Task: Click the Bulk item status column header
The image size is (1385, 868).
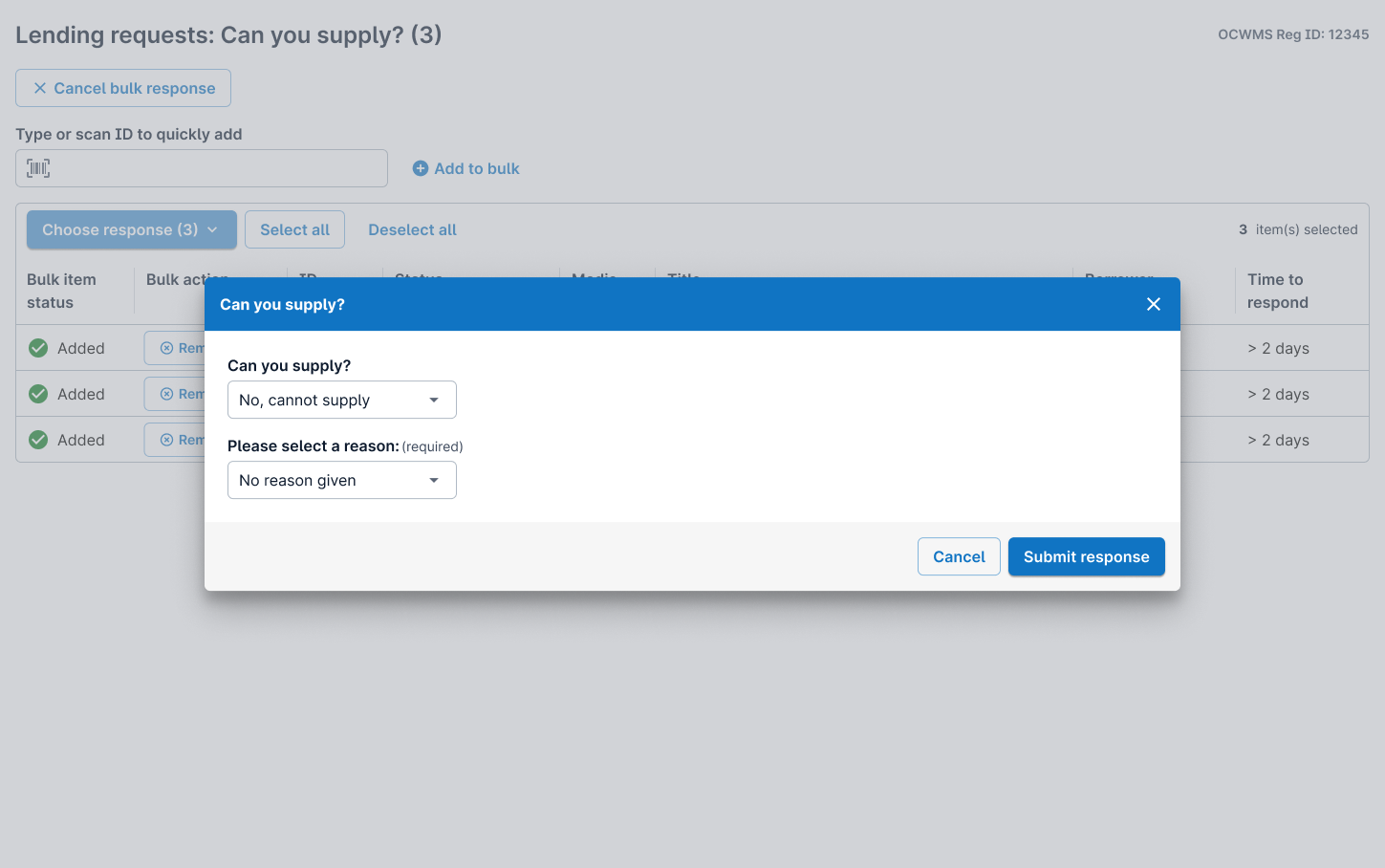Action: 61,291
